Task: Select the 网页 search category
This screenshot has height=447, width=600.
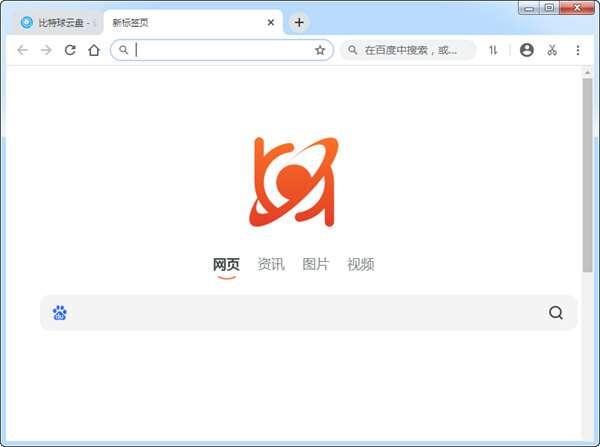Action: click(x=226, y=265)
